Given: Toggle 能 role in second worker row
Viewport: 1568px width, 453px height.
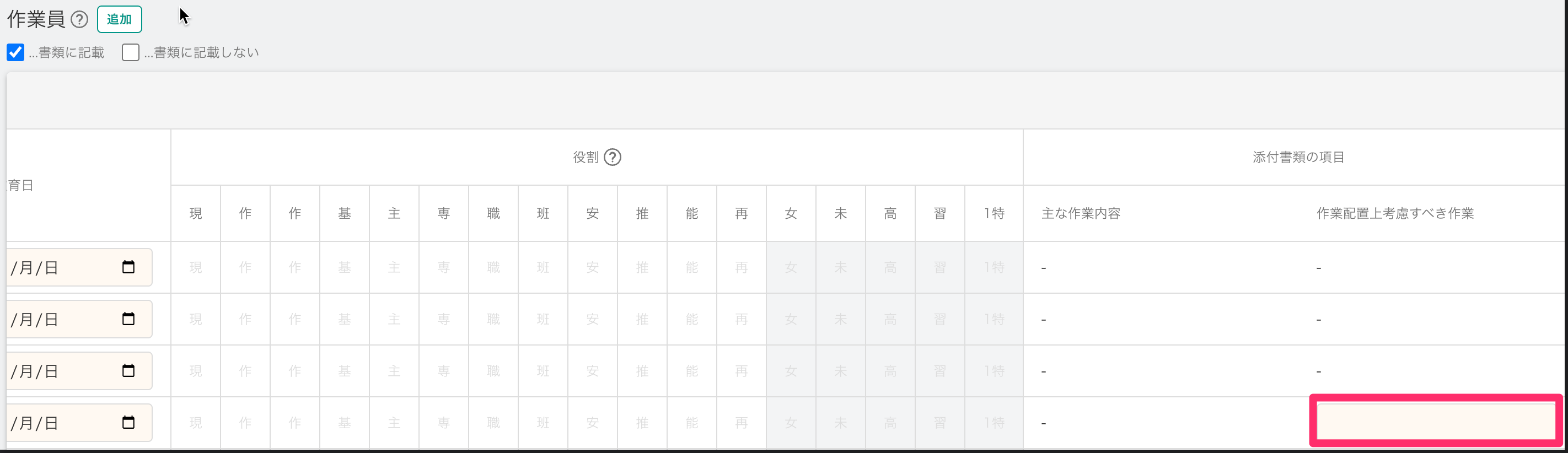Looking at the screenshot, I should click(691, 319).
